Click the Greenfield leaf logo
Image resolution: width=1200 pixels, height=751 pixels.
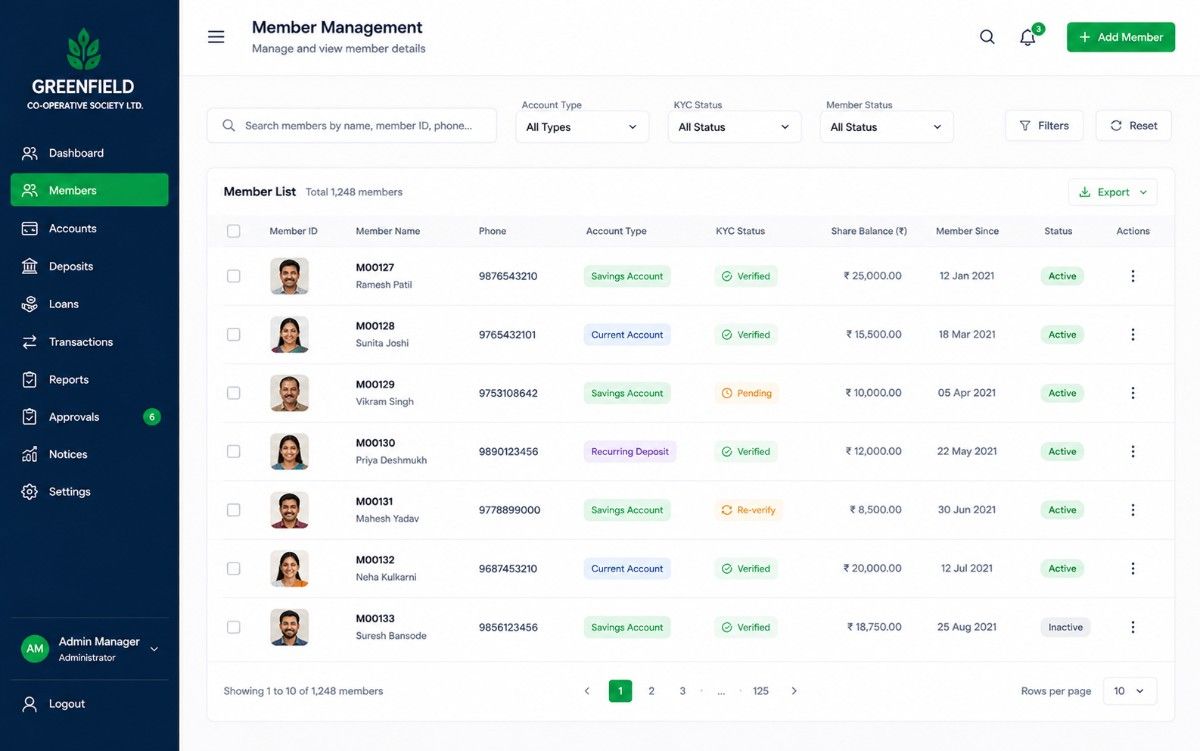click(x=83, y=50)
